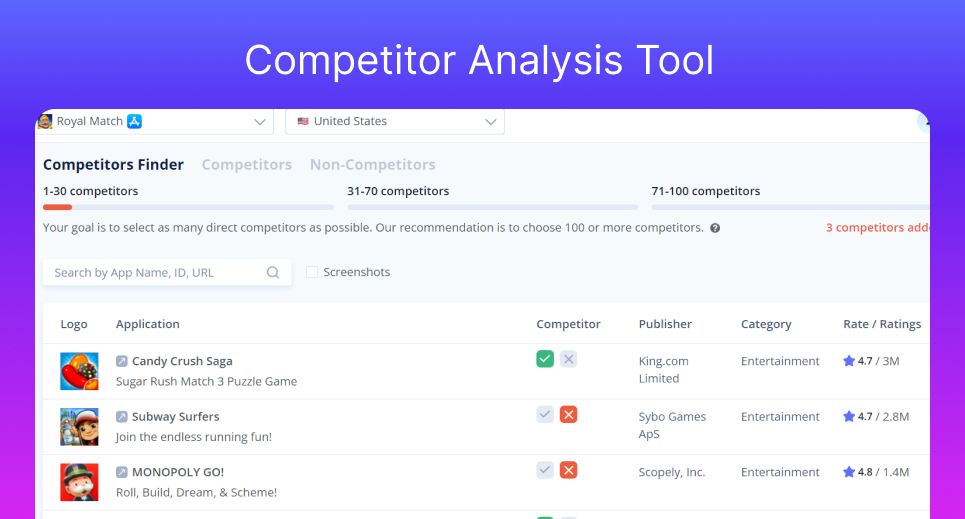Screen dimensions: 965x519
Task: Open Subway Surfers external link icon
Action: (x=122, y=417)
